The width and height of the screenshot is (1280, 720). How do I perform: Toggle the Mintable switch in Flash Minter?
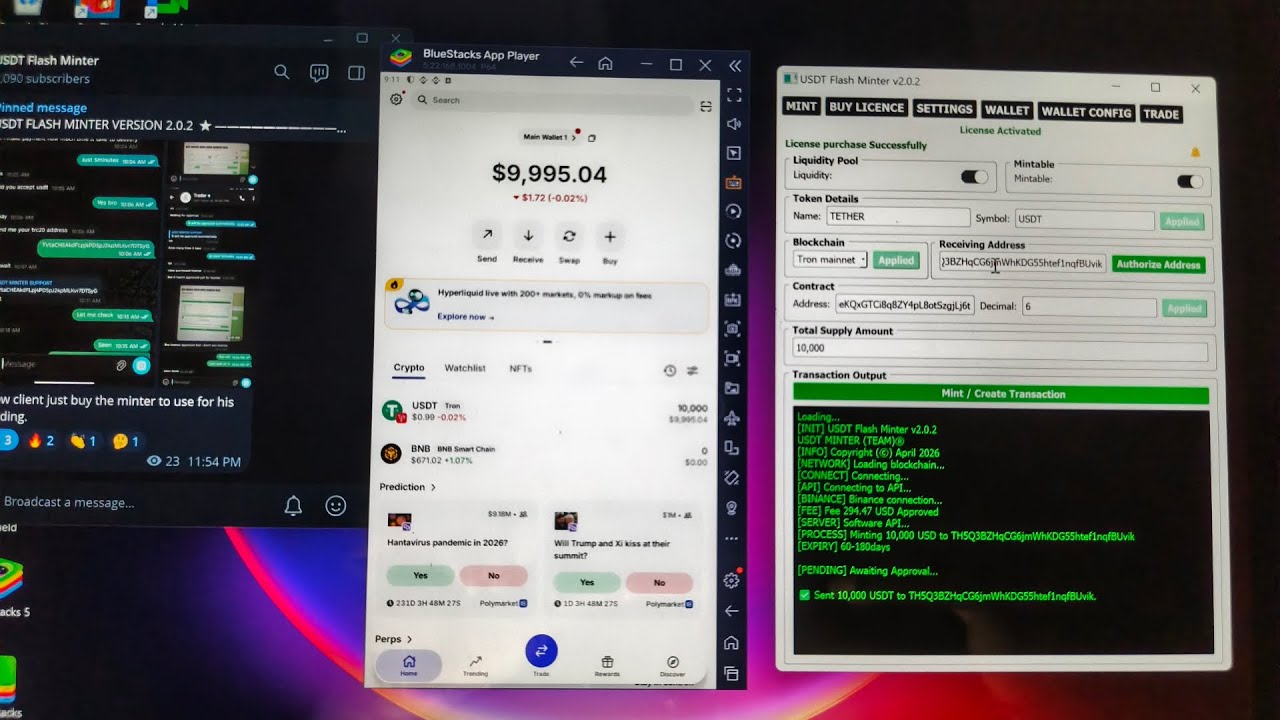click(1190, 181)
